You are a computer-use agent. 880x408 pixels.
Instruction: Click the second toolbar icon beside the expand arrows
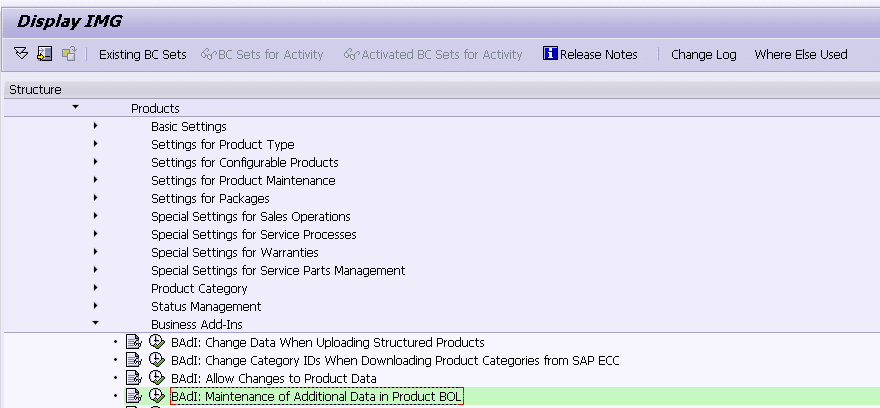tap(45, 54)
